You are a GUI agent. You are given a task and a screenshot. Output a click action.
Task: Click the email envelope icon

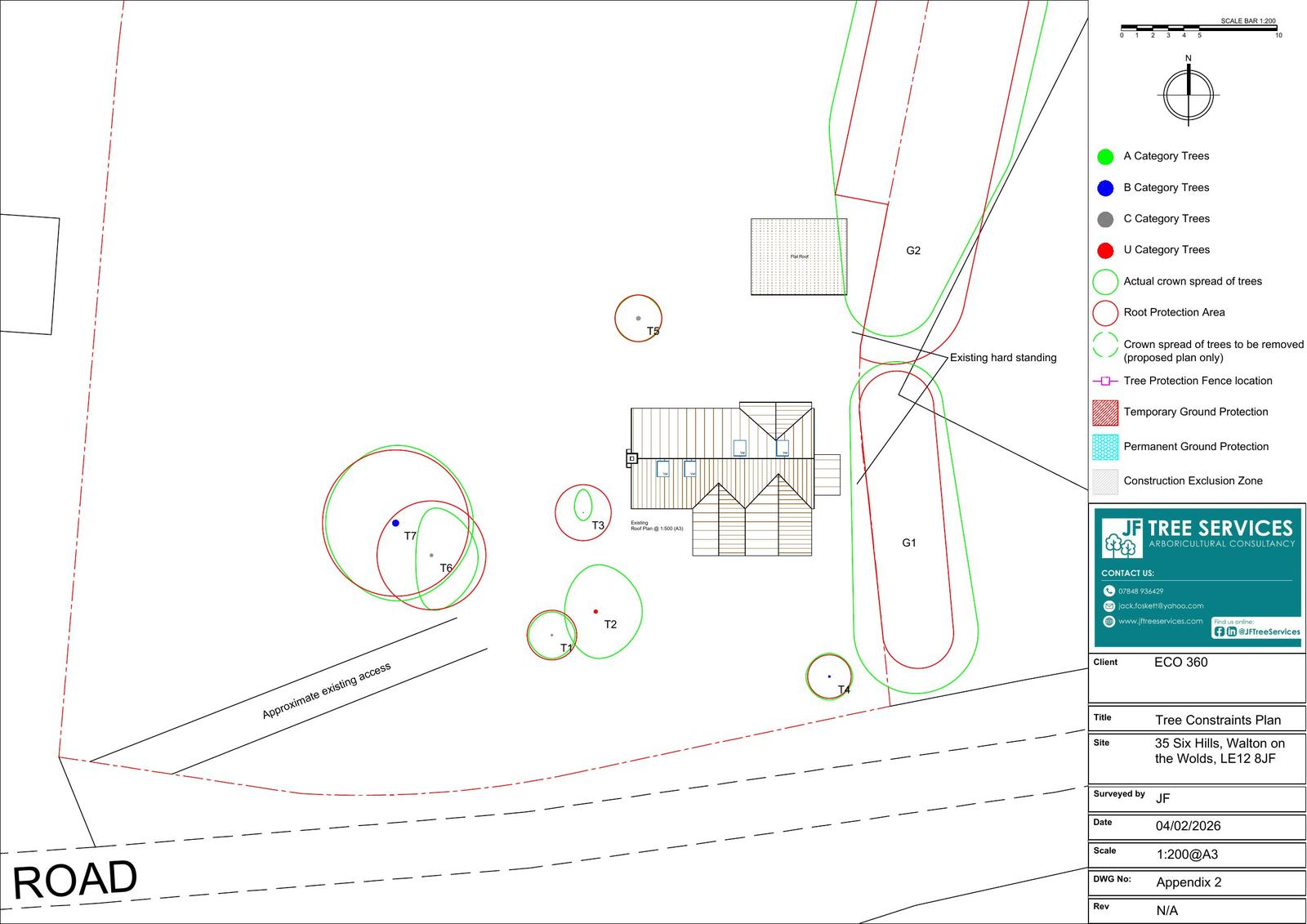click(1108, 606)
